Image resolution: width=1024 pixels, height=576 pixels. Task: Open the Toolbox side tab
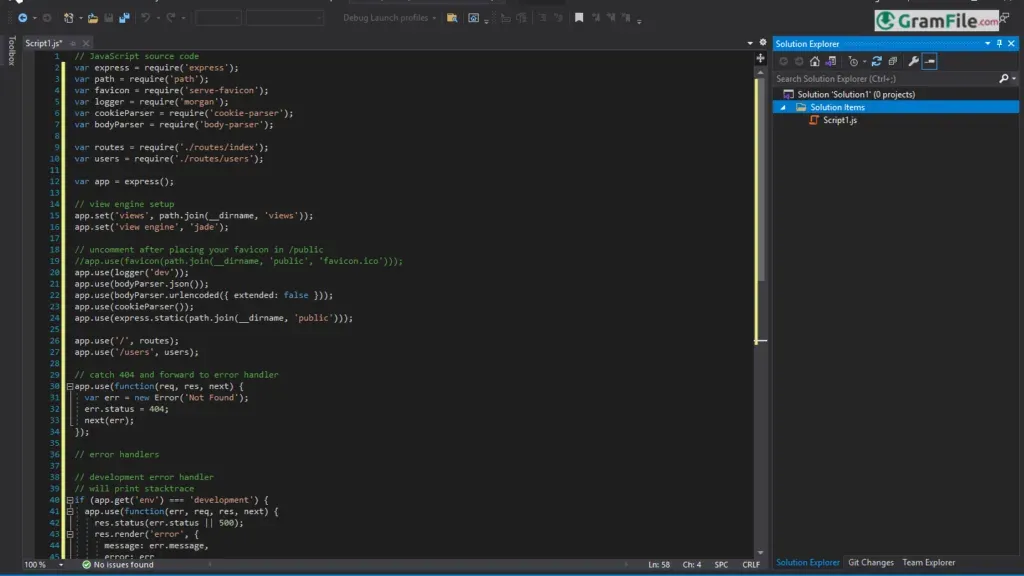(11, 50)
